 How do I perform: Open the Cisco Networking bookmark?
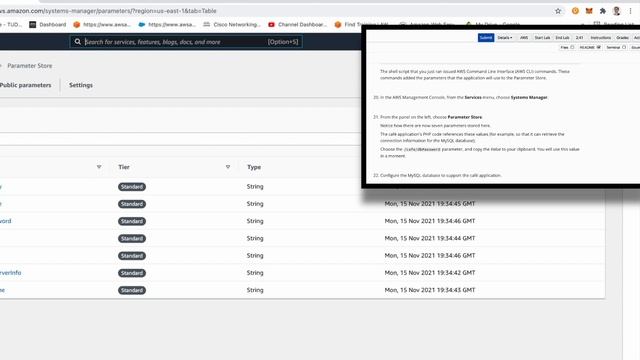[232, 24]
